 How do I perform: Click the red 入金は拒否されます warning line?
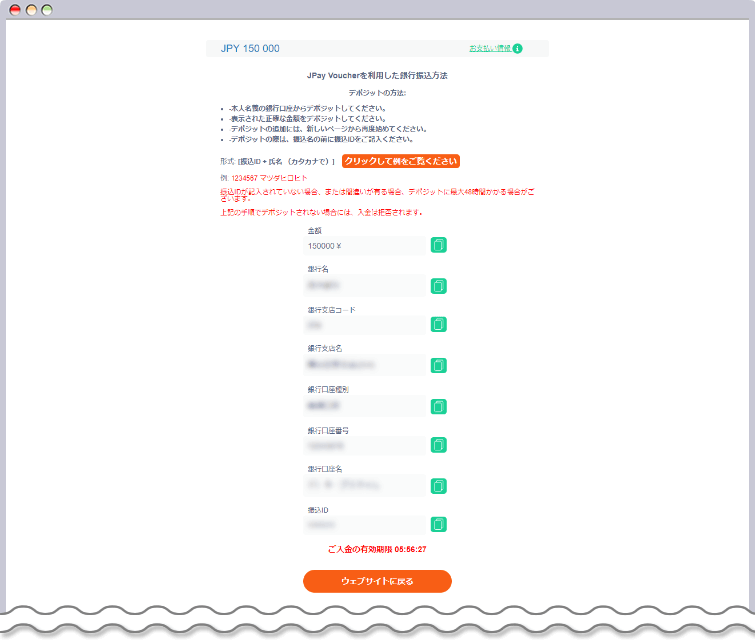pos(322,212)
